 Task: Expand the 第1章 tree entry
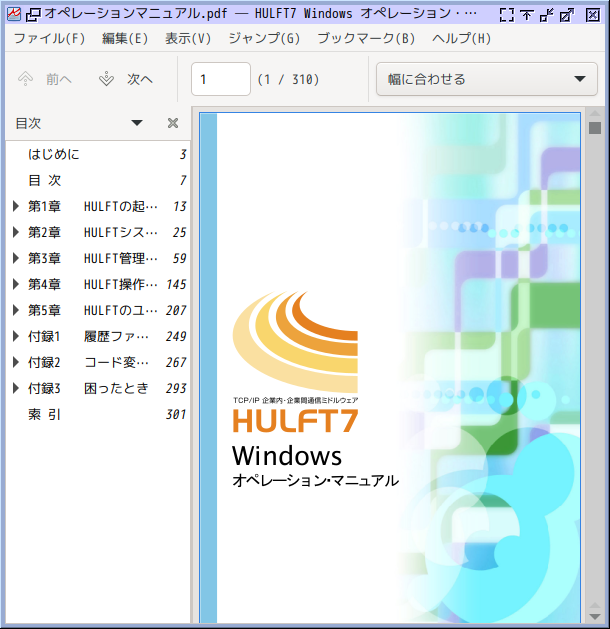point(16,206)
